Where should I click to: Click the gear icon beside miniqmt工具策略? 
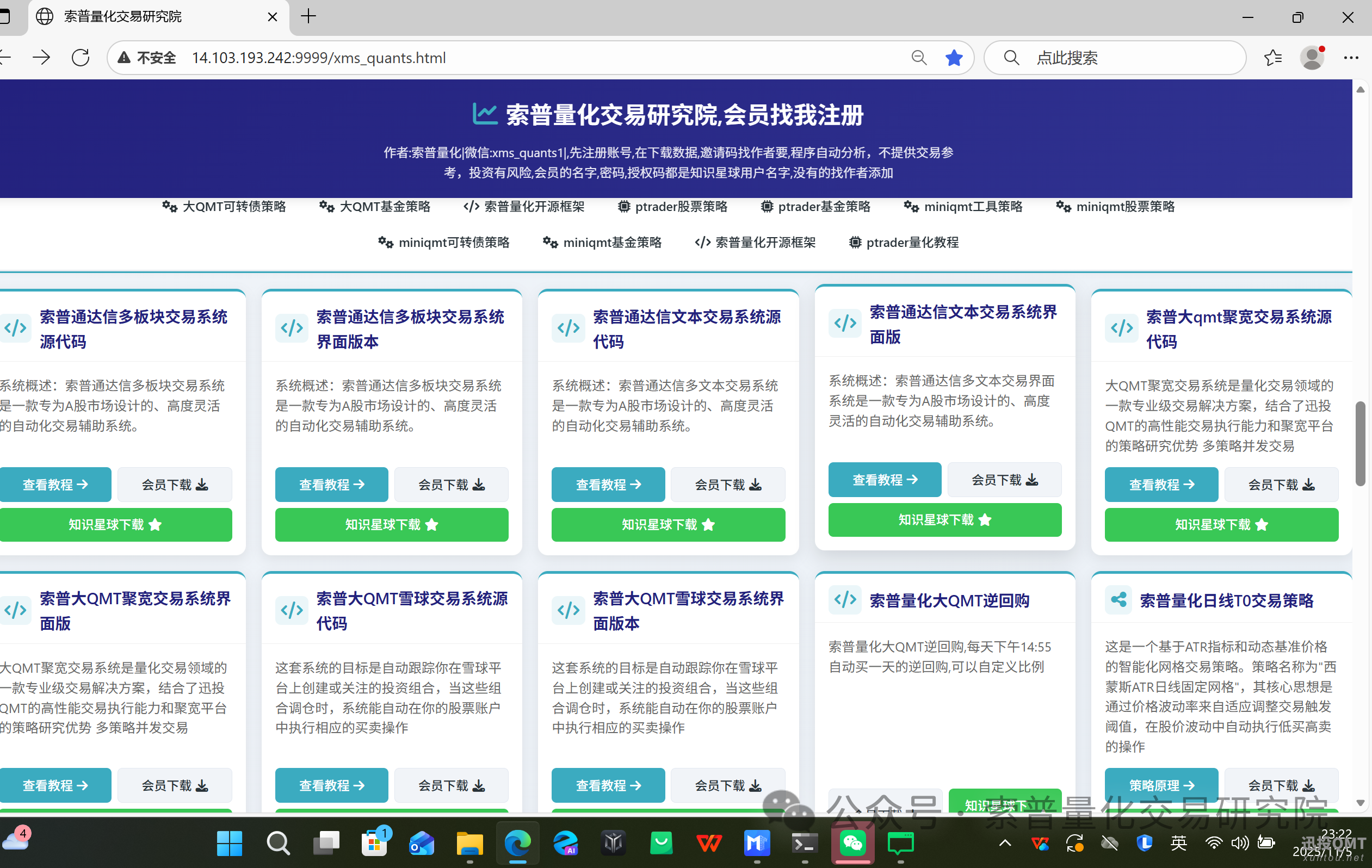(x=911, y=206)
